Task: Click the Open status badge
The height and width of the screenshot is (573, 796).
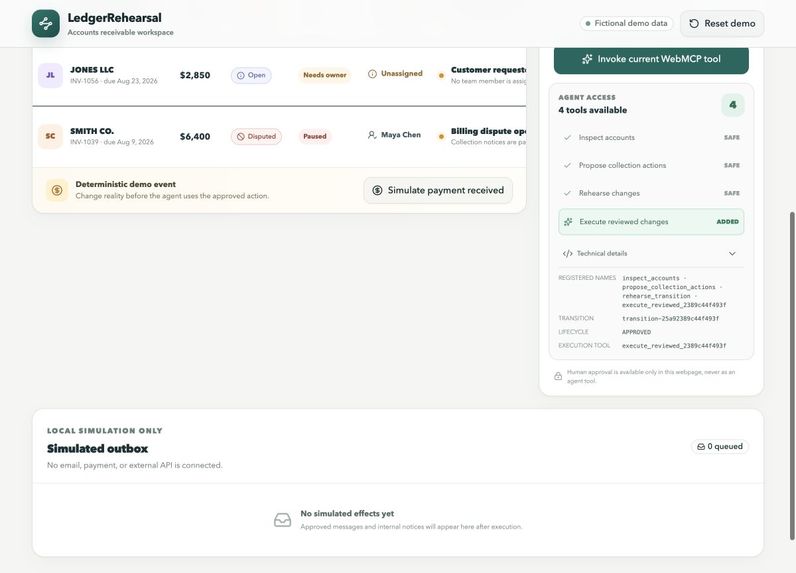Action: tap(251, 75)
